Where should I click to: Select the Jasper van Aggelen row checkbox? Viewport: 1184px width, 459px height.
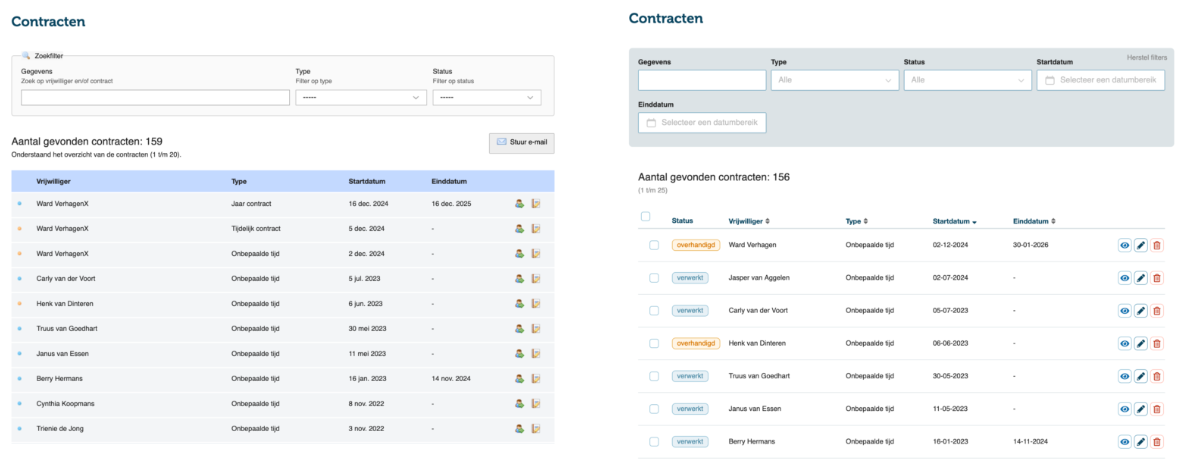click(654, 278)
